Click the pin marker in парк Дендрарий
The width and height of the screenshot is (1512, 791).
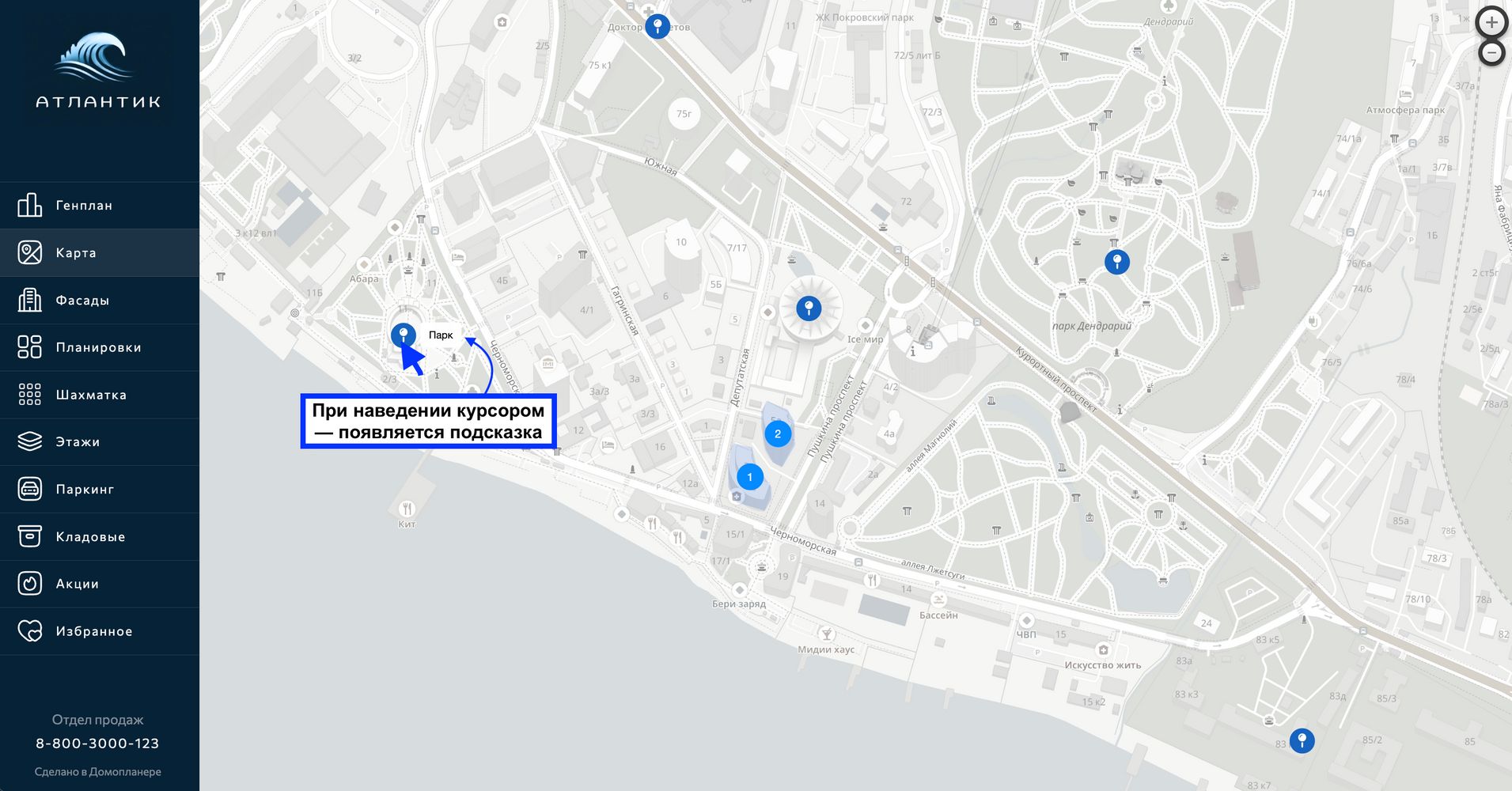(x=1116, y=262)
